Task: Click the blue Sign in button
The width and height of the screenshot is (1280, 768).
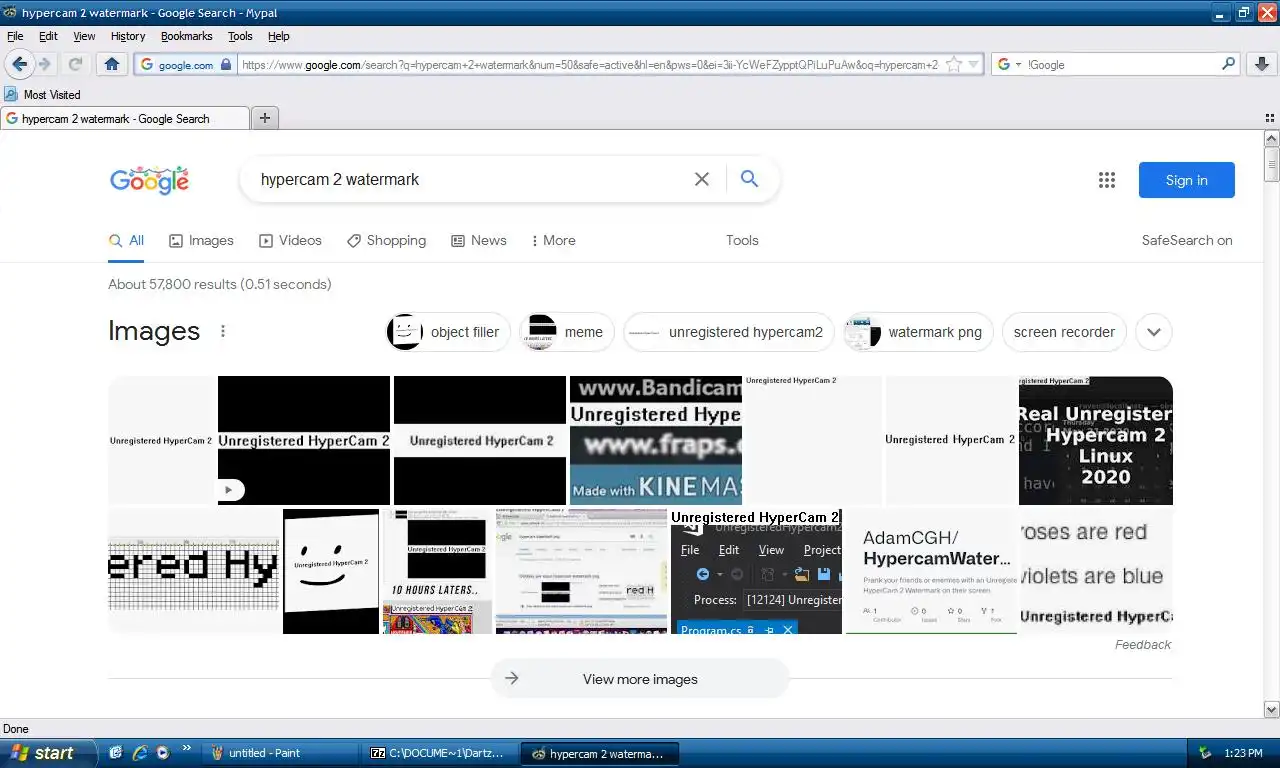Action: click(1186, 180)
